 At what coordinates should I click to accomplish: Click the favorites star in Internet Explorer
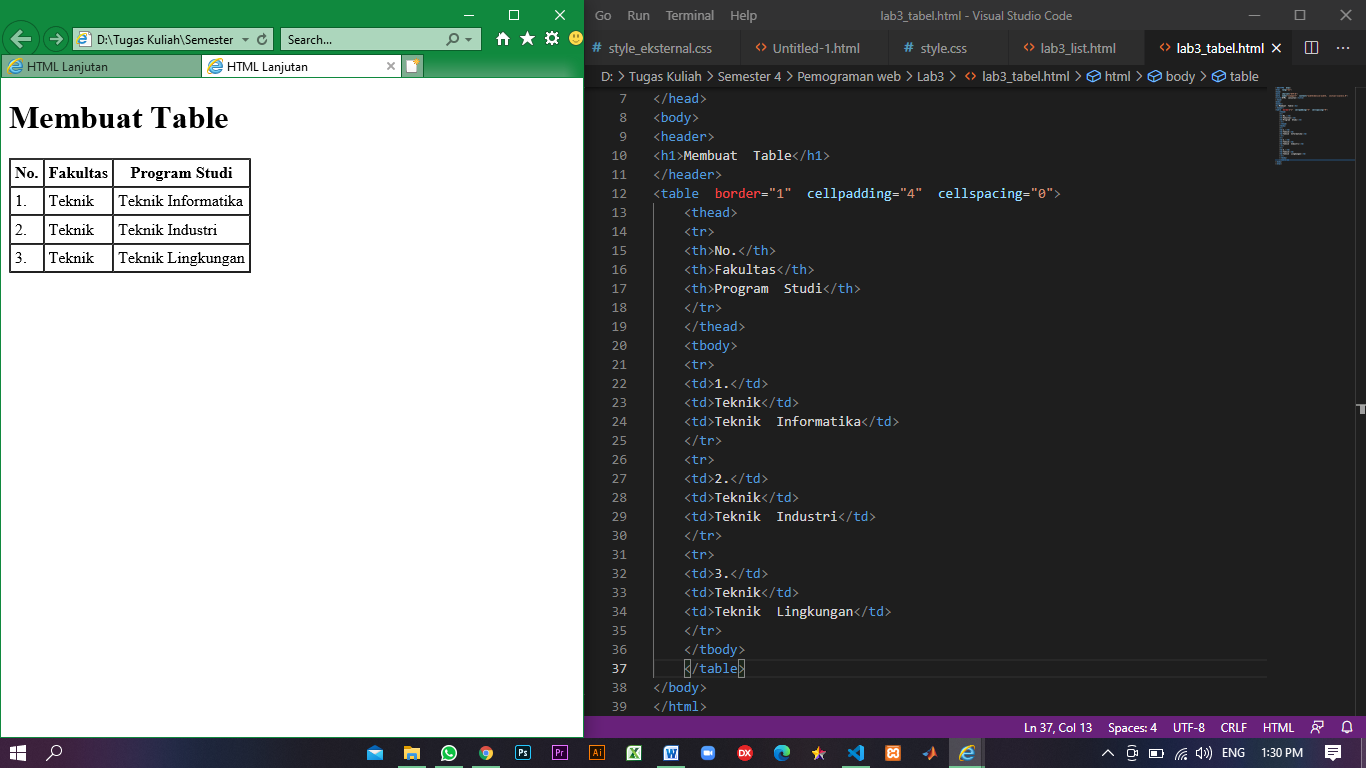[528, 39]
